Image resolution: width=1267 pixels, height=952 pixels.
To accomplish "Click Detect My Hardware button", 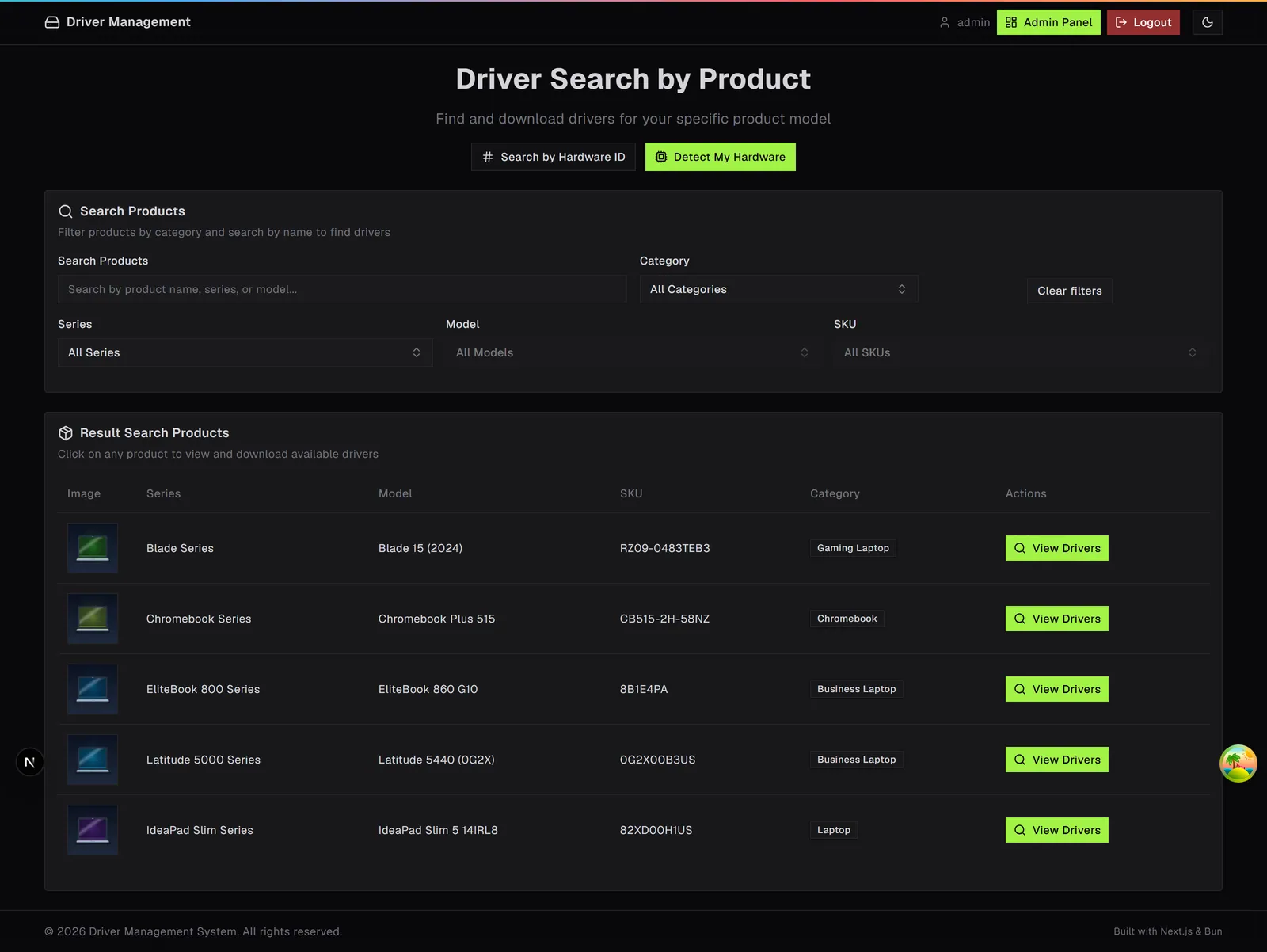I will tap(721, 157).
